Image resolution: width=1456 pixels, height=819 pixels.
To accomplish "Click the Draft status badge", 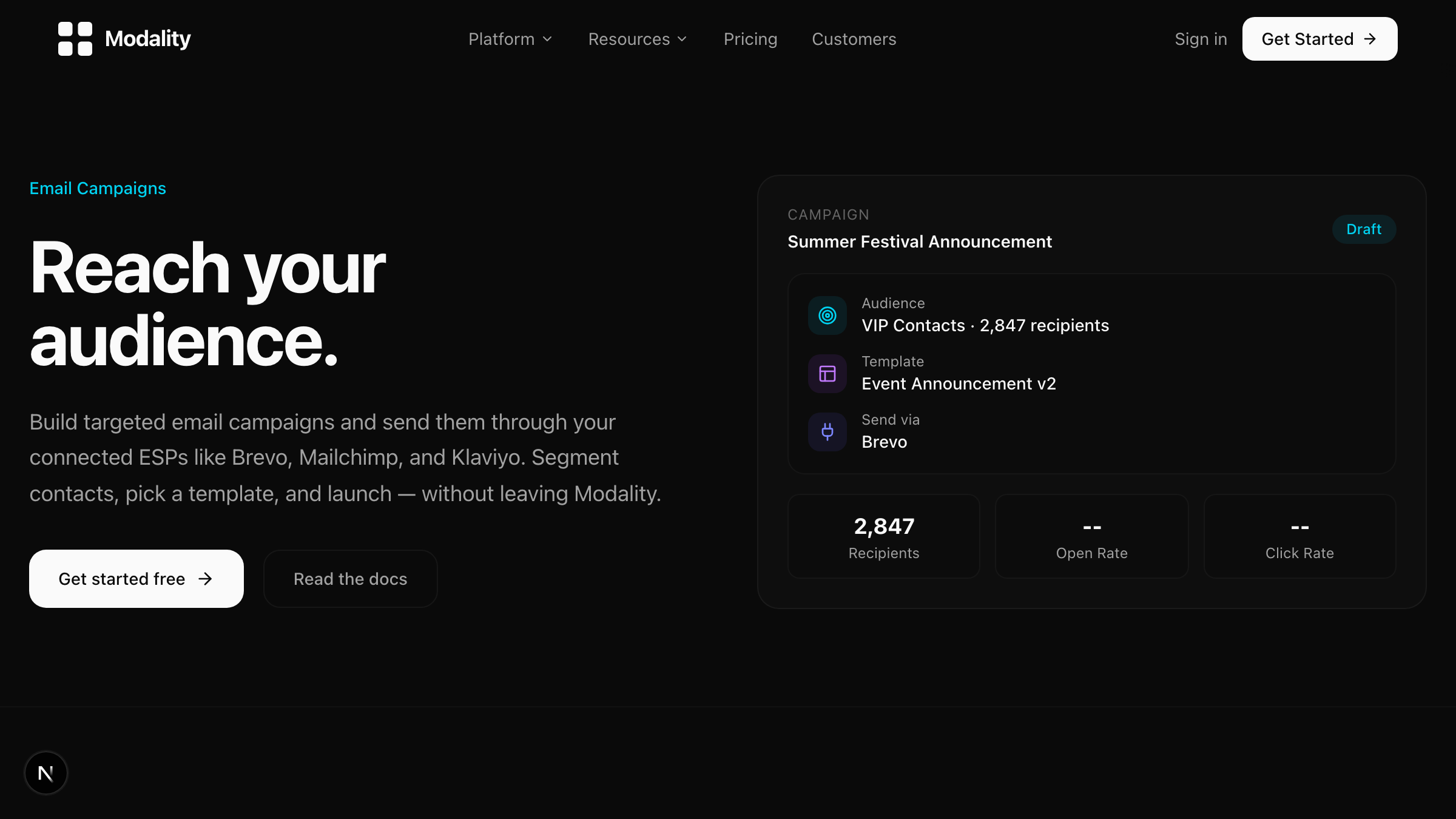I will coord(1364,229).
